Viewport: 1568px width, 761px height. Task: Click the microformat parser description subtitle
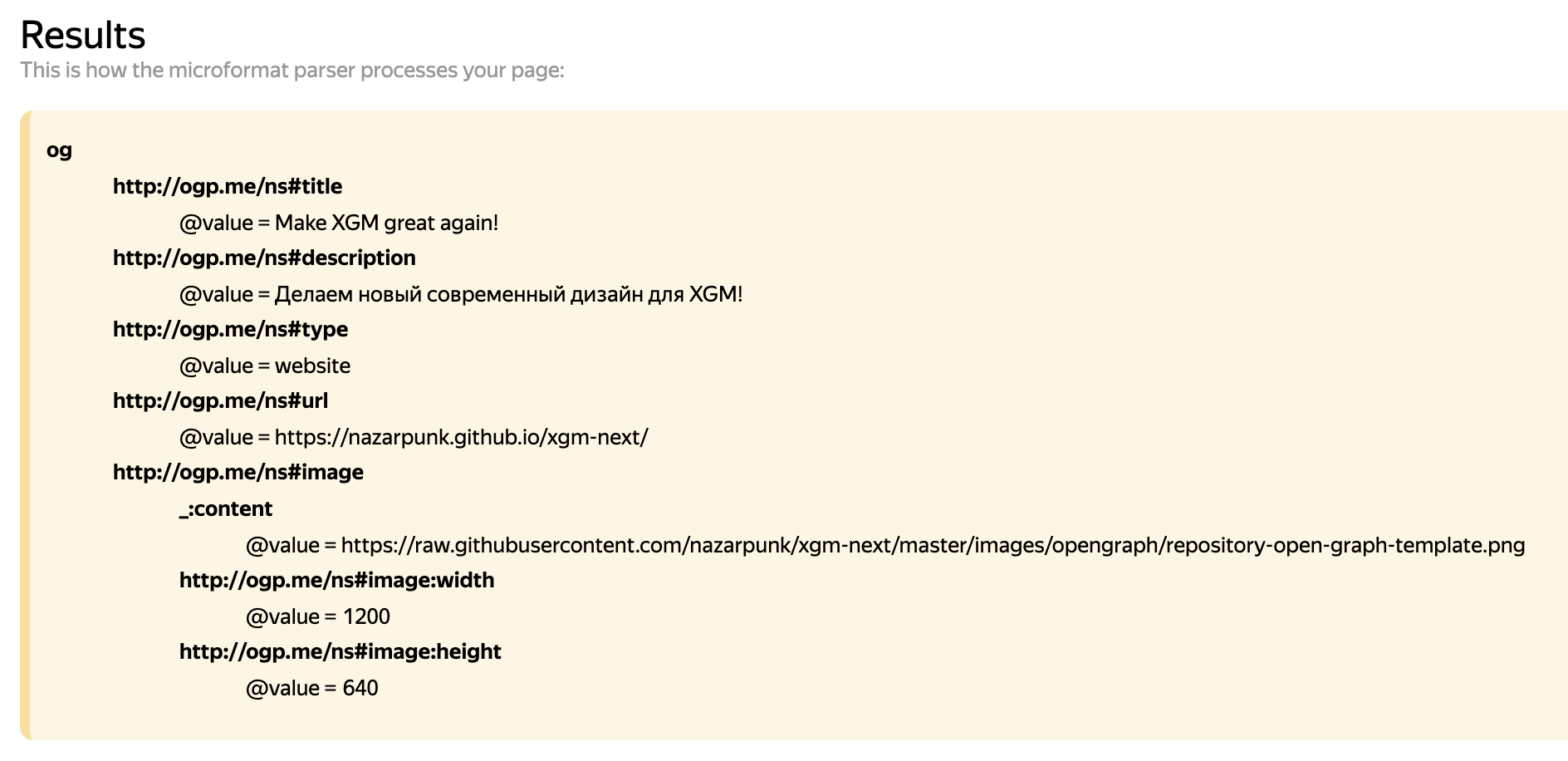(x=292, y=70)
